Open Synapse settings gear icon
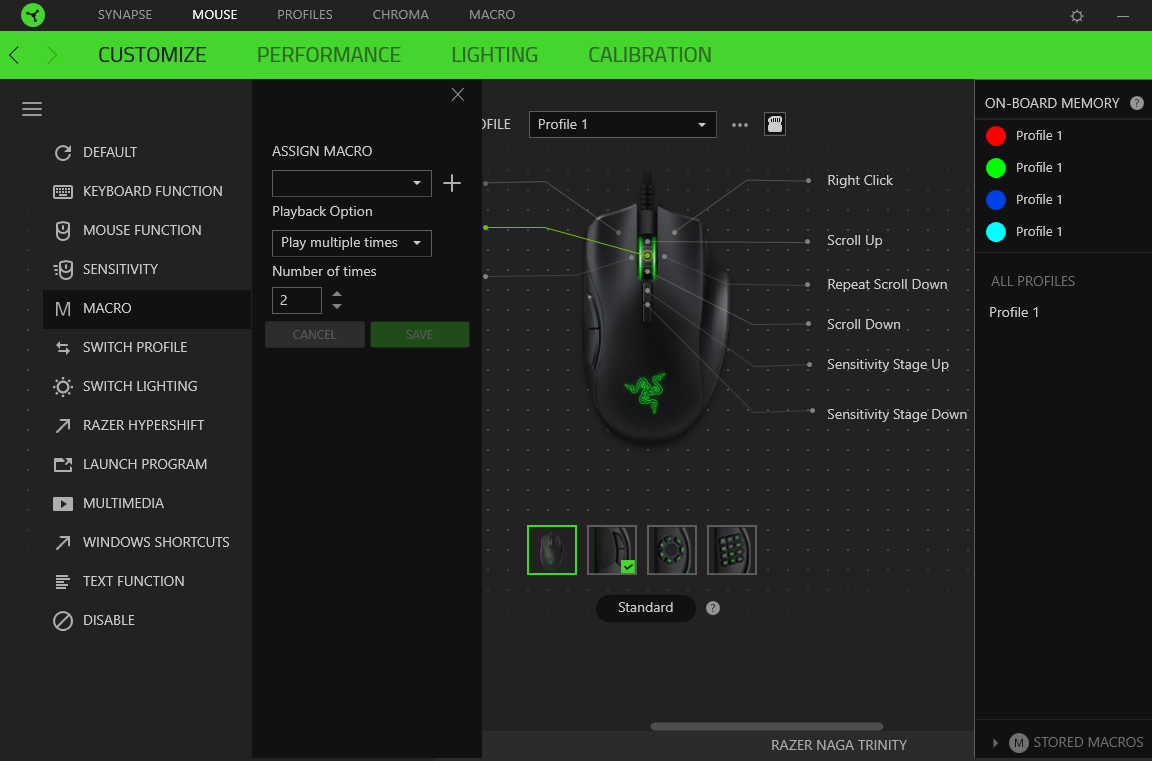The width and height of the screenshot is (1152, 761). coord(1076,15)
